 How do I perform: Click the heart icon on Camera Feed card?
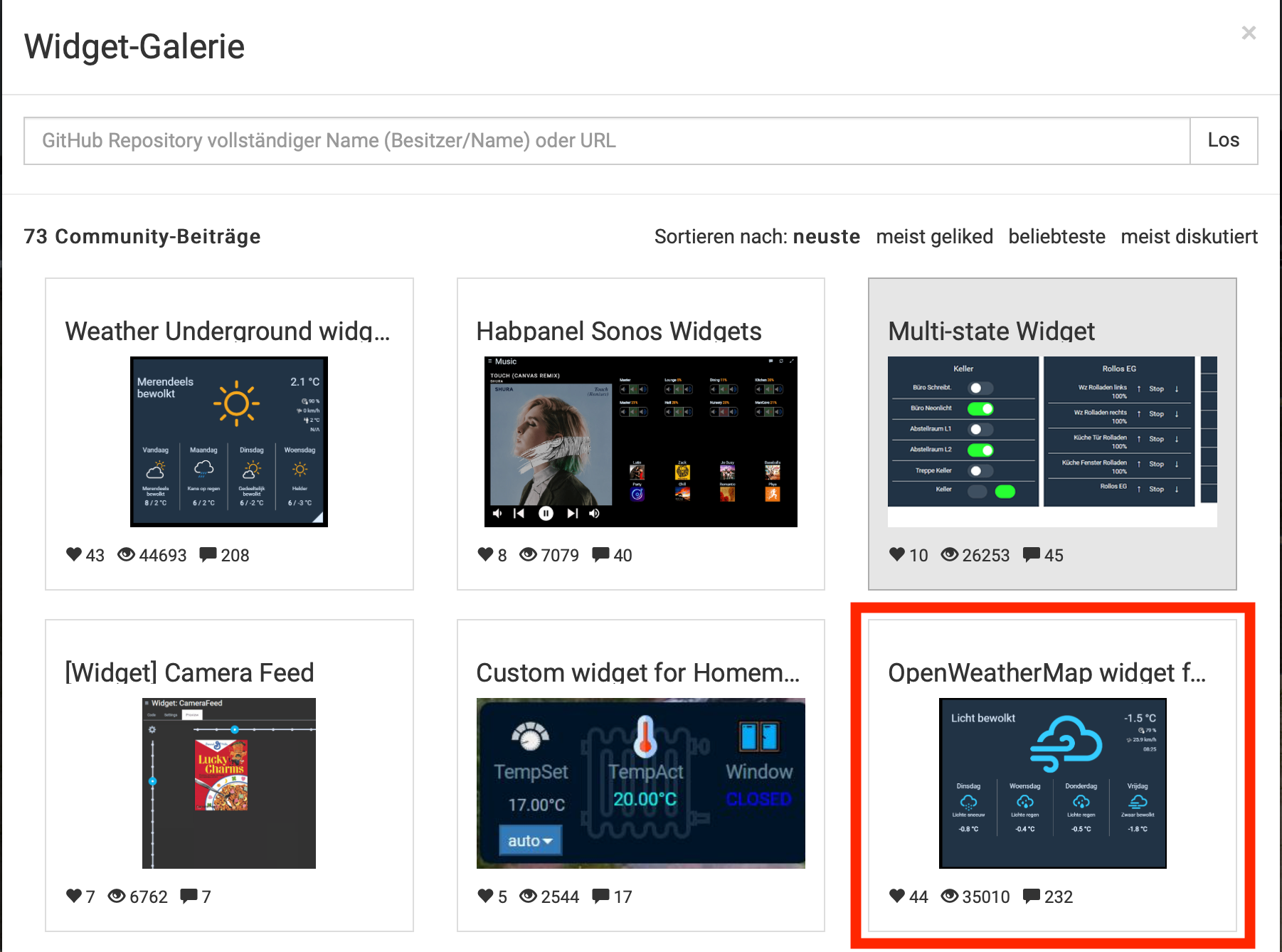tap(74, 896)
